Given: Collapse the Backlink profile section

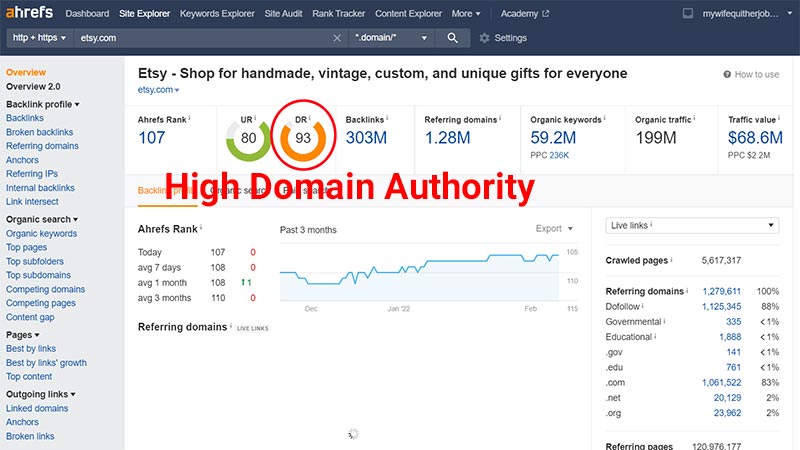Looking at the screenshot, I should coord(43,104).
